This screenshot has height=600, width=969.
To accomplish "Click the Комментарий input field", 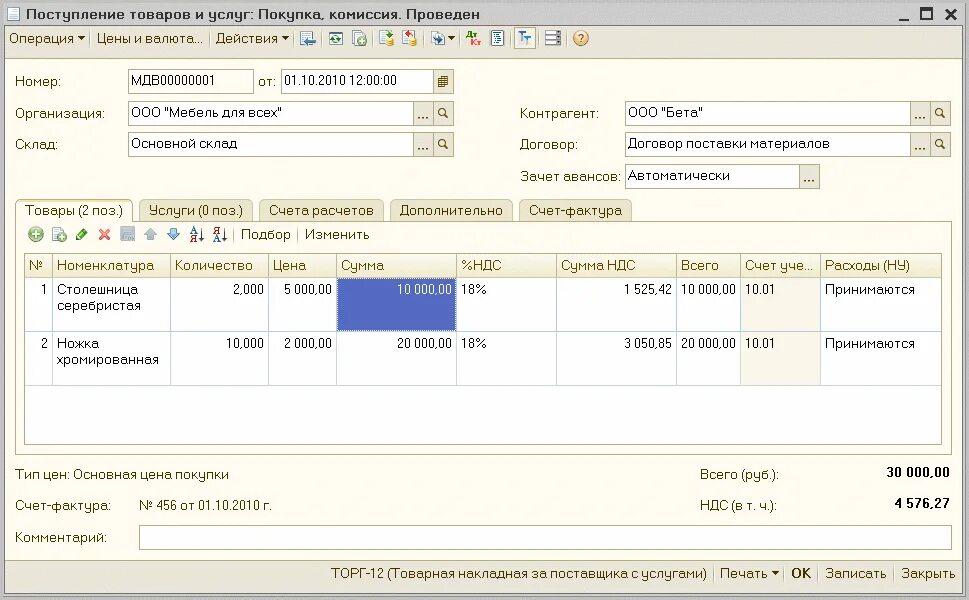I will pyautogui.click(x=545, y=537).
